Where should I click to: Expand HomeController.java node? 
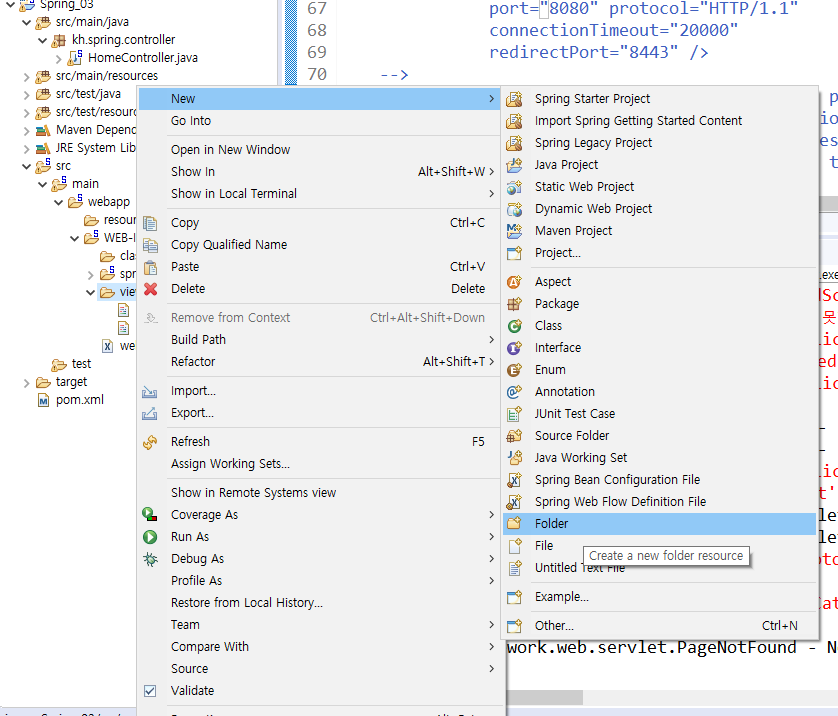pyautogui.click(x=59, y=59)
